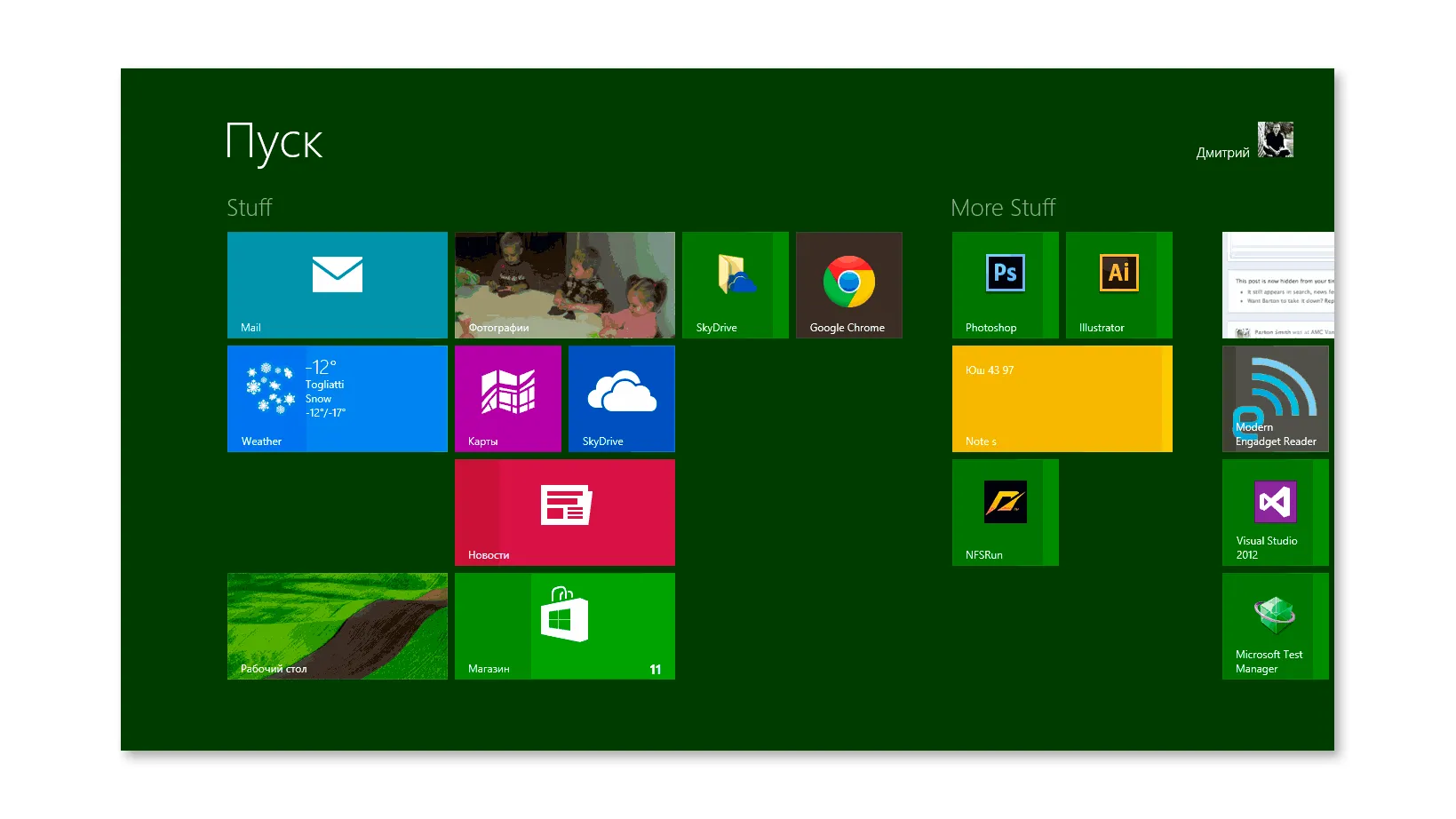The height and width of the screenshot is (819, 1456).
Task: Open the SkyDrive folder tile
Action: tap(735, 284)
